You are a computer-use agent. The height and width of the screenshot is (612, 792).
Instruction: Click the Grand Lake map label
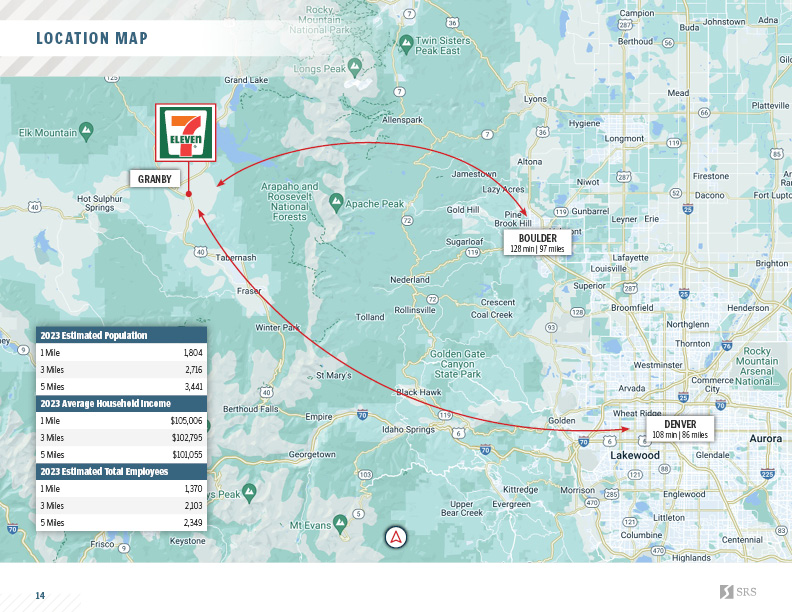(246, 80)
